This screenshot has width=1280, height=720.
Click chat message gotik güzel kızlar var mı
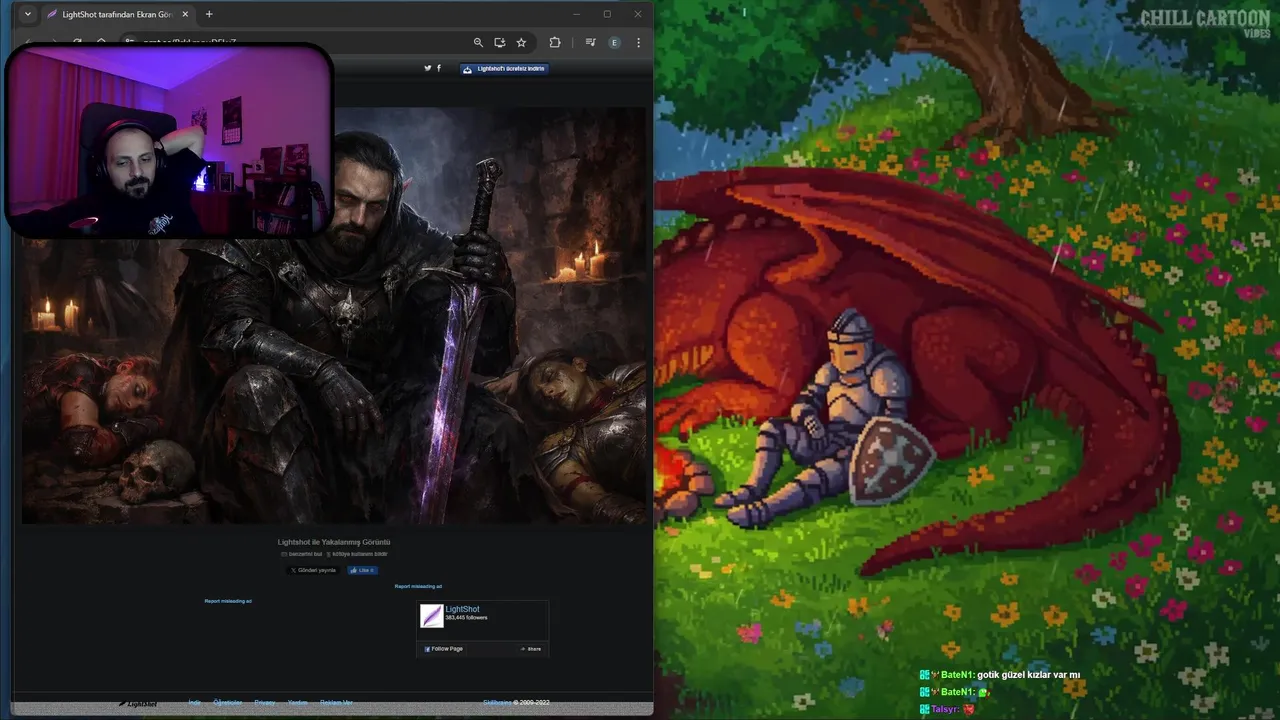(1028, 675)
